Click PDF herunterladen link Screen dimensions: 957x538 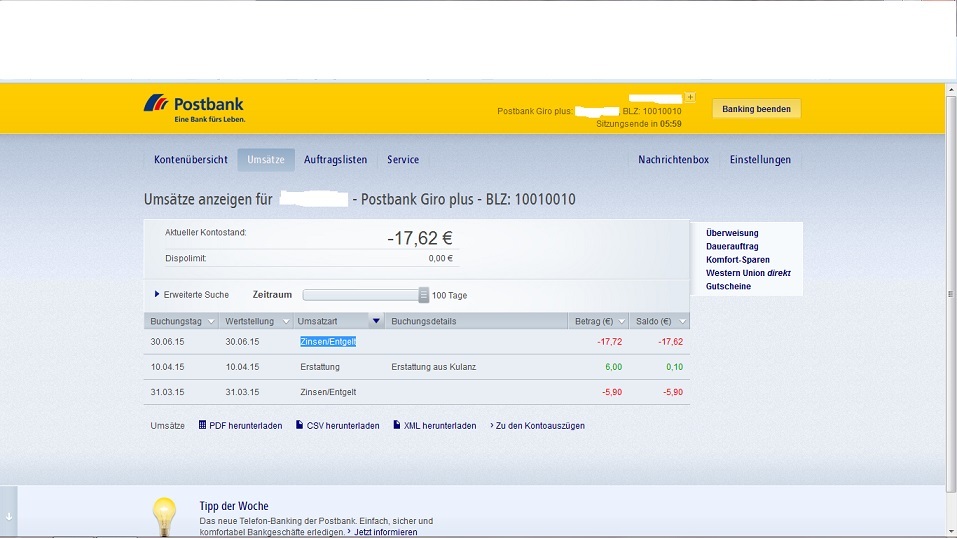(x=245, y=426)
